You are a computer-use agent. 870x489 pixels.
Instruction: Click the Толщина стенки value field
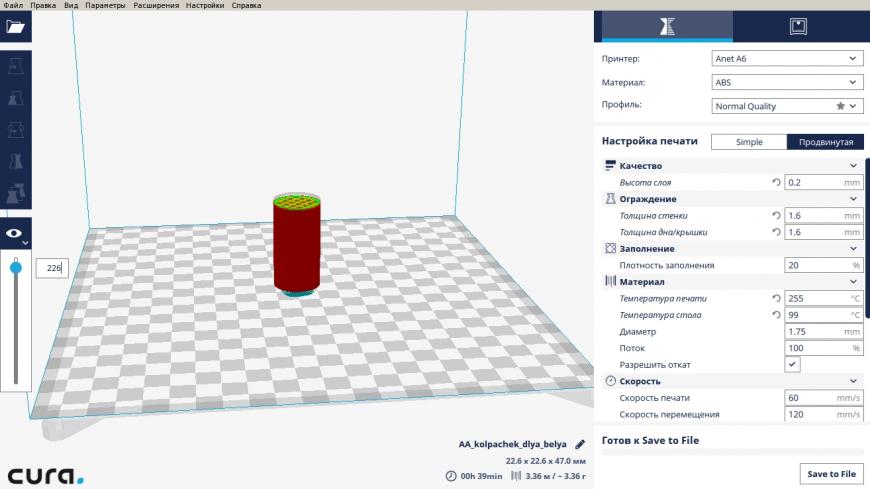point(823,215)
